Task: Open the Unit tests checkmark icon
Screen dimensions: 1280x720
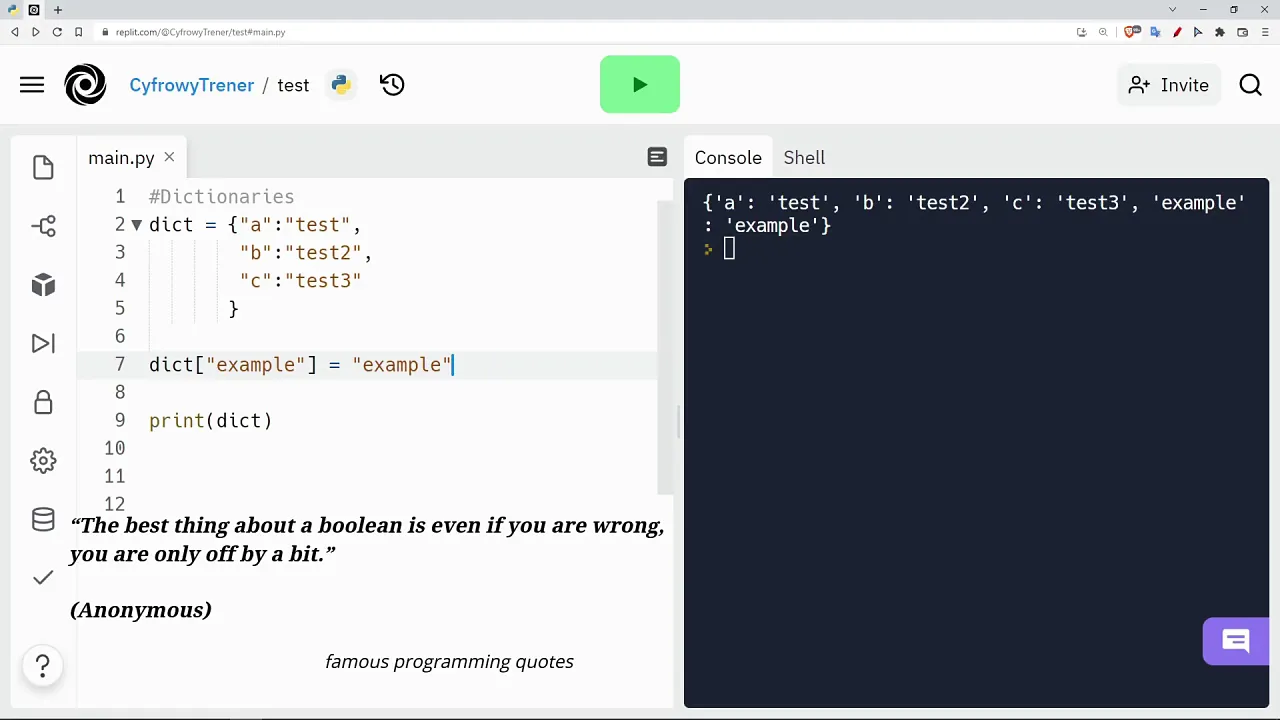Action: [43, 578]
